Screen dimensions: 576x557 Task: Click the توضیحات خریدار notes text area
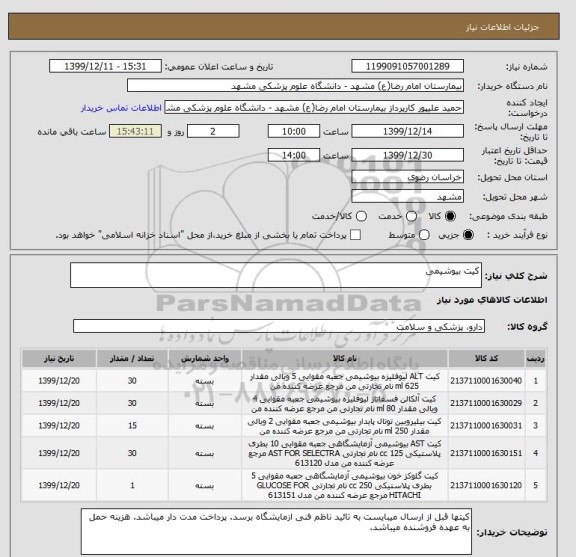tap(276, 532)
